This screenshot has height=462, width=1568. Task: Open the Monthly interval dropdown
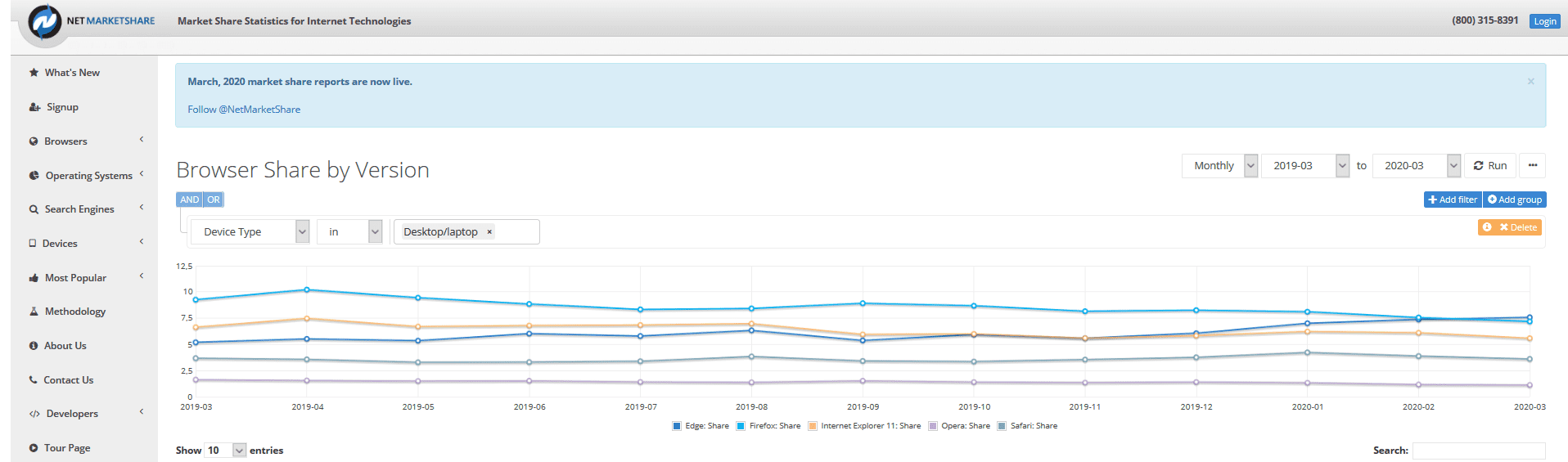(1219, 166)
